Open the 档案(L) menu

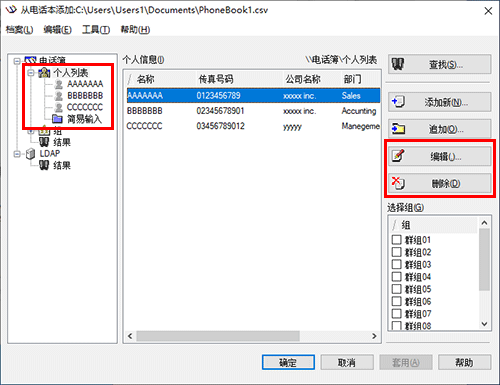(x=19, y=30)
